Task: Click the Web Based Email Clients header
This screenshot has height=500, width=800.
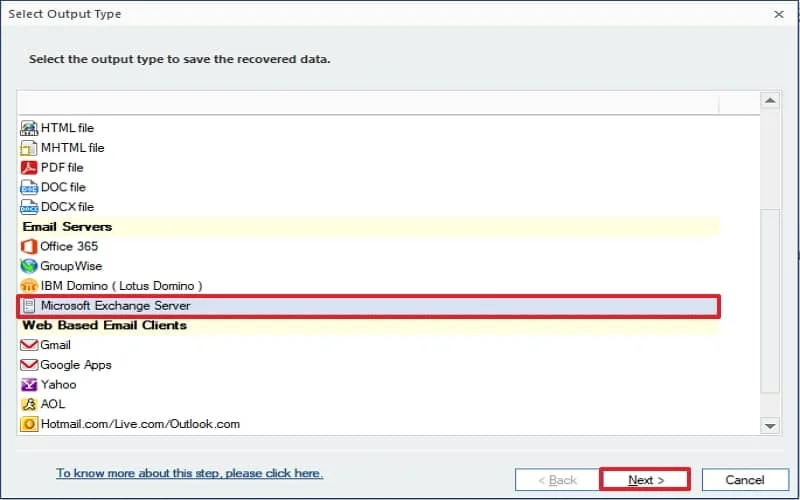Action: 368,326
